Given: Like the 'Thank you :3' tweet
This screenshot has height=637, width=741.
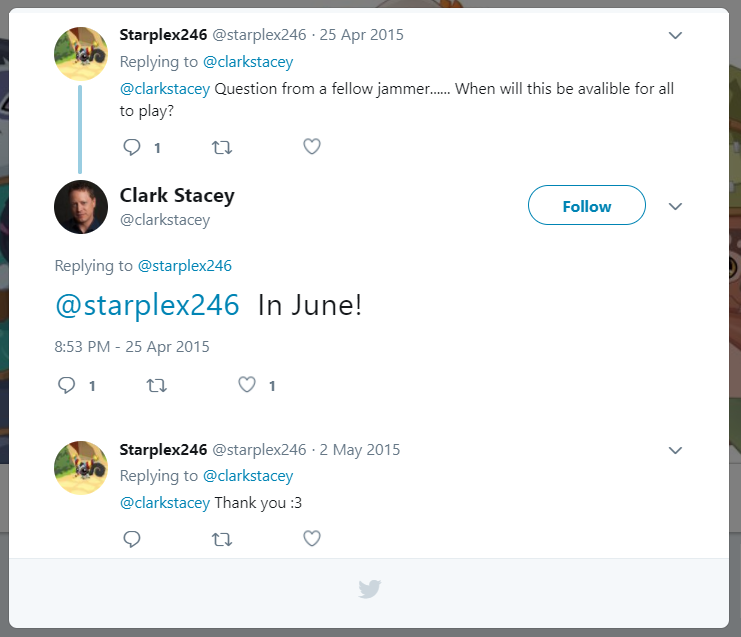Looking at the screenshot, I should point(312,539).
